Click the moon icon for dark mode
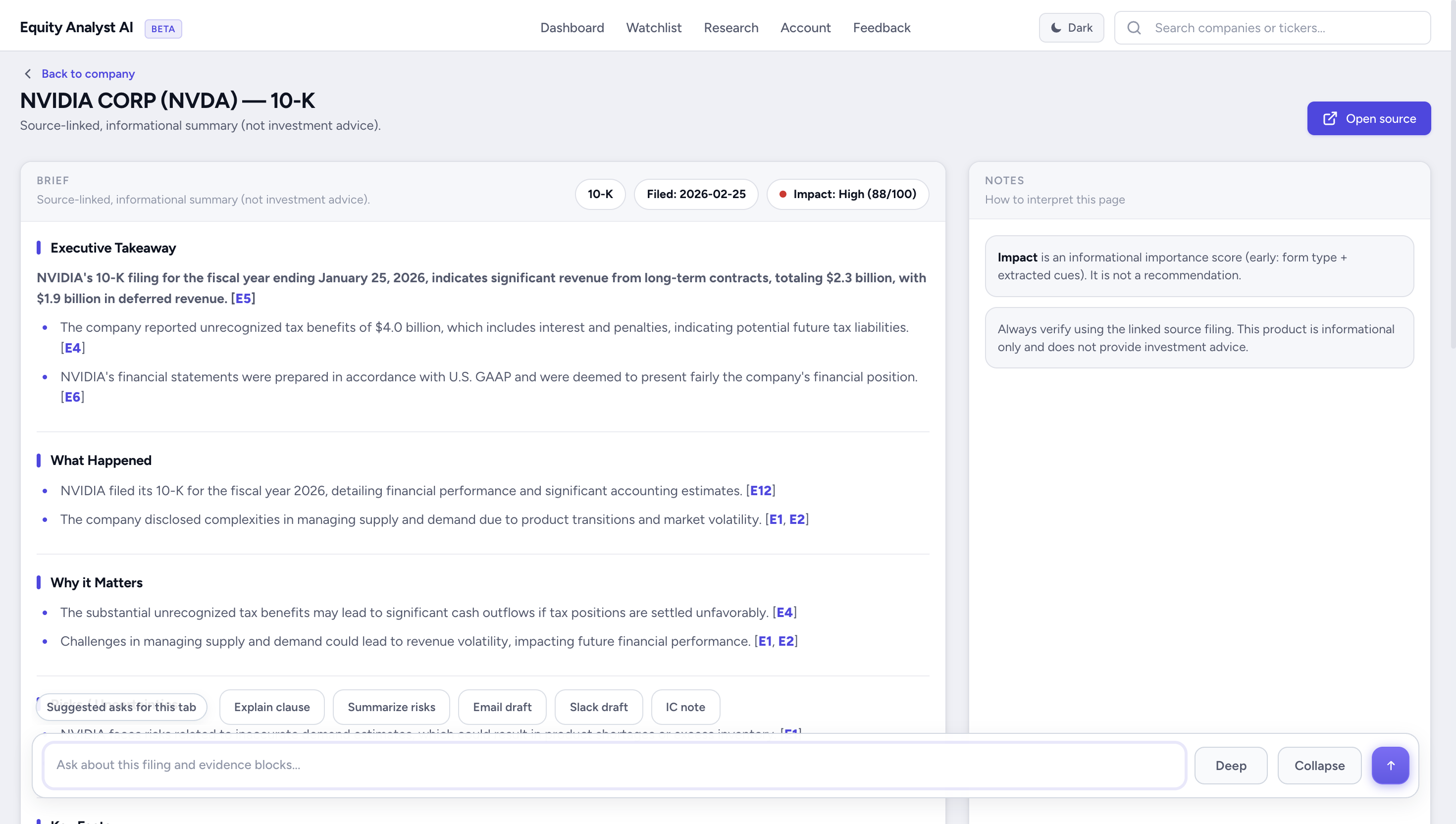This screenshot has height=824, width=1456. pos(1056,28)
